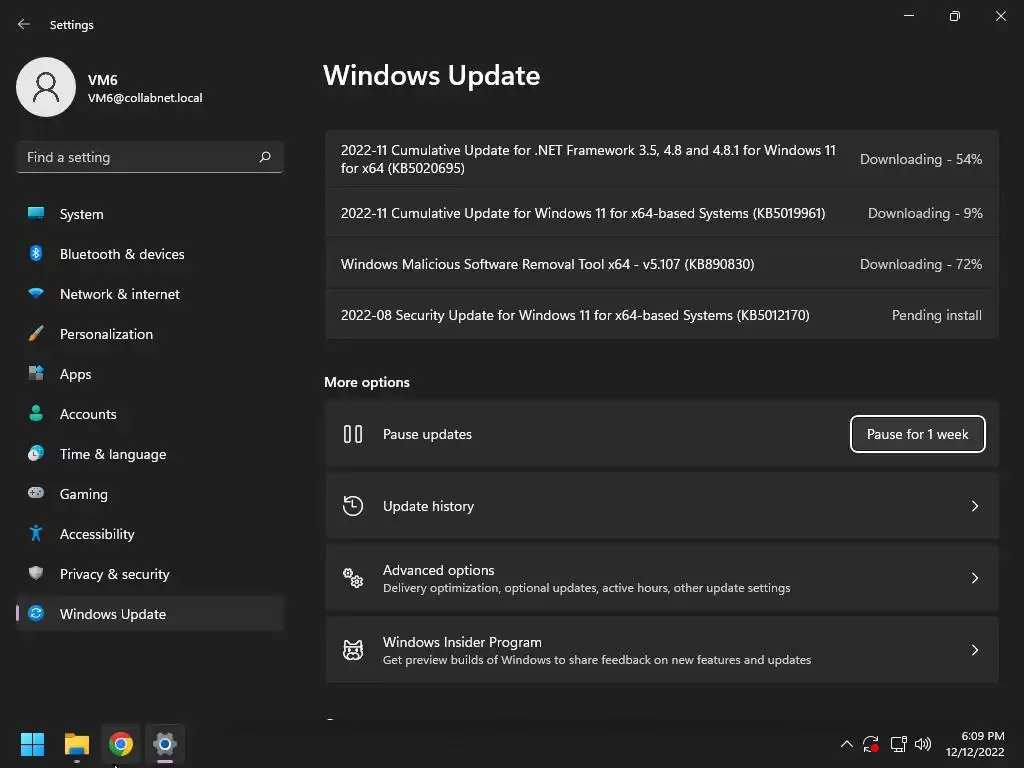Click the Gaming controller icon

(36, 493)
